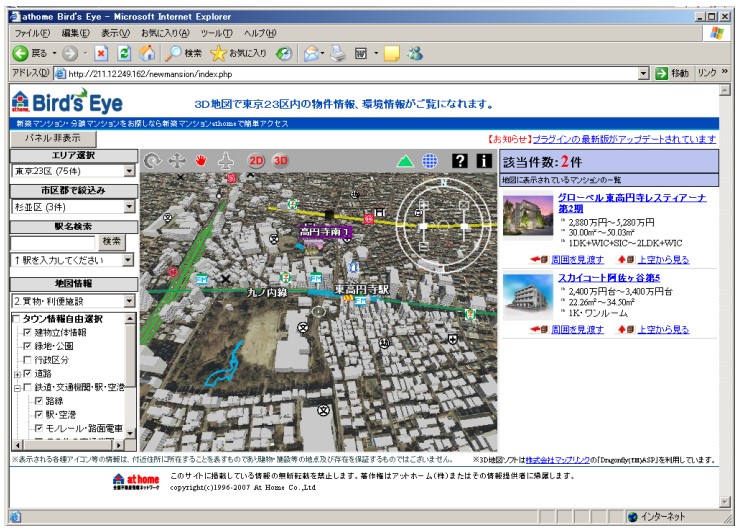743x531 pixels.
Task: Open the IE Search (検索) toolbar button
Action: tap(184, 53)
